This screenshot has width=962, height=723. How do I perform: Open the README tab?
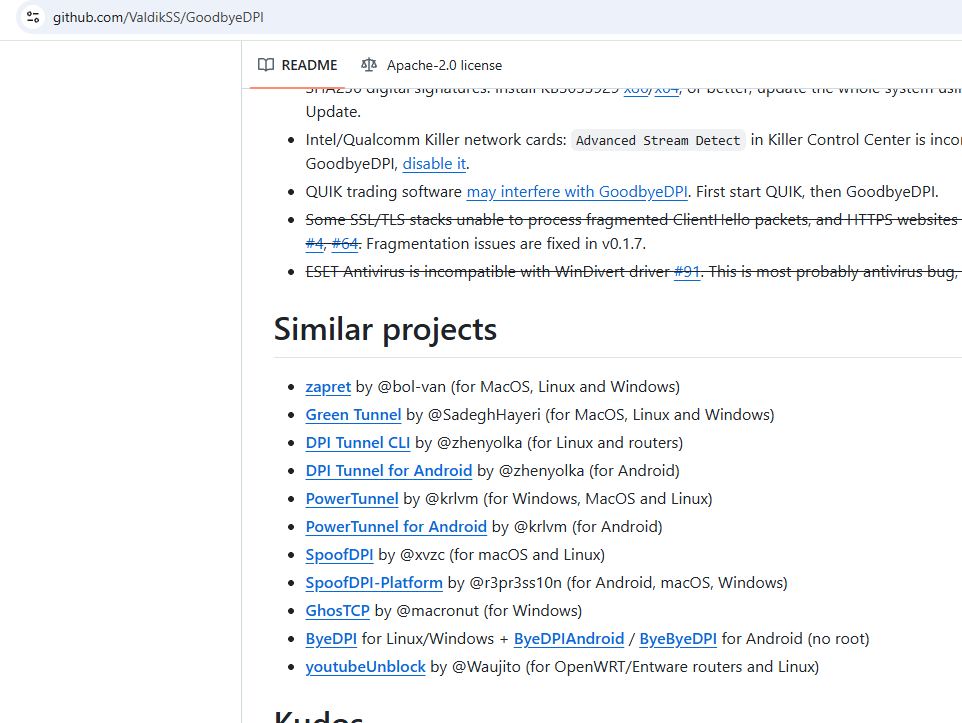[x=298, y=65]
